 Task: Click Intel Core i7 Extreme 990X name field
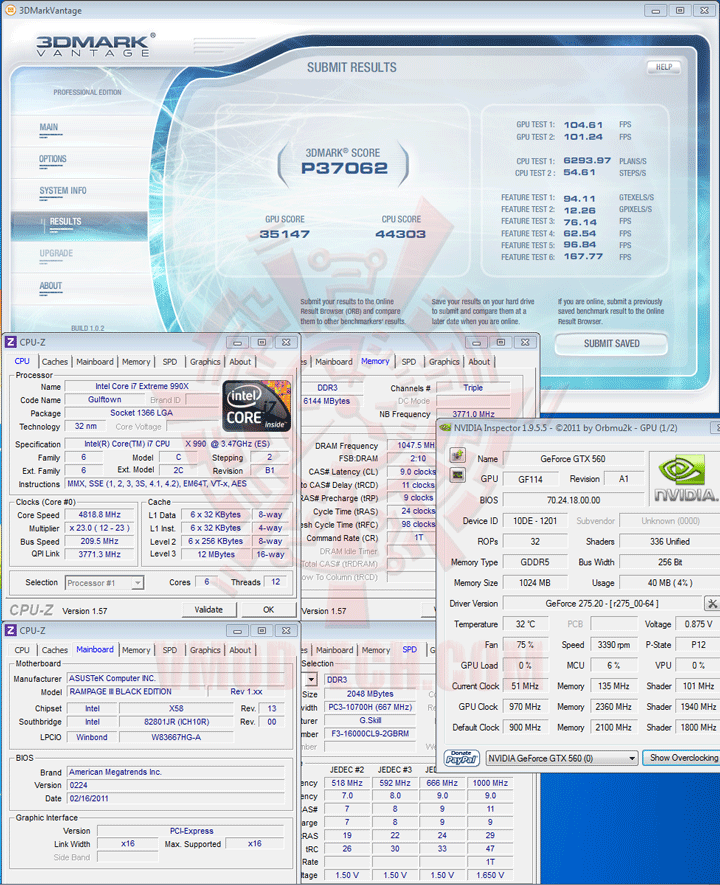point(142,386)
